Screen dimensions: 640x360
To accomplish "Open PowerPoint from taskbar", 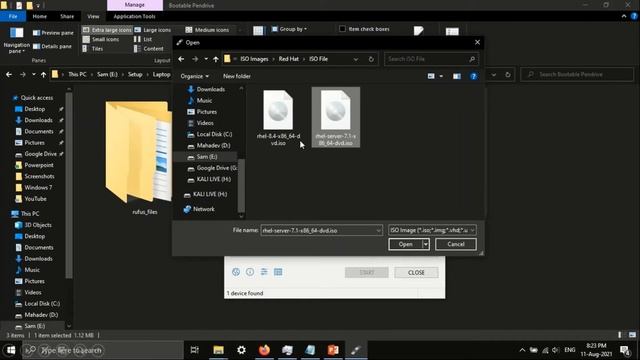I will (333, 350).
